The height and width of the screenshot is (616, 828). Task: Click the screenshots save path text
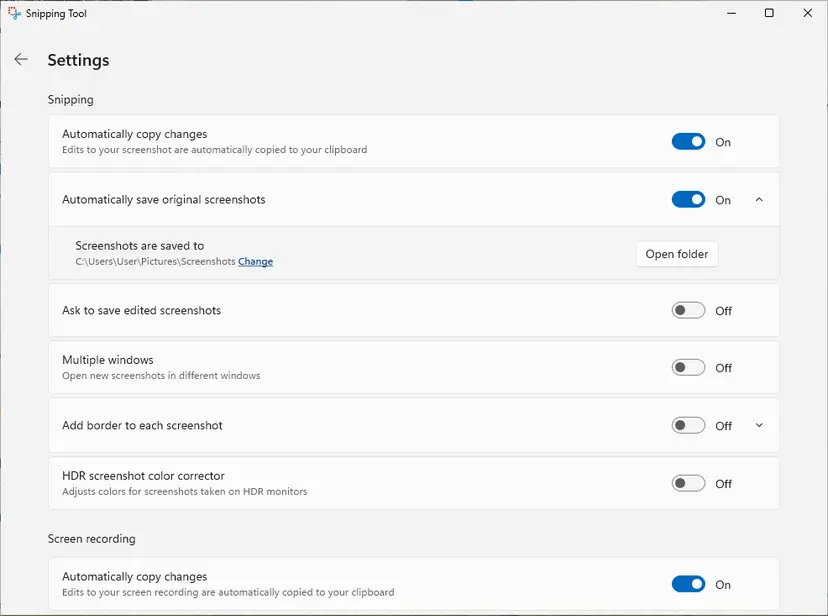click(x=155, y=261)
